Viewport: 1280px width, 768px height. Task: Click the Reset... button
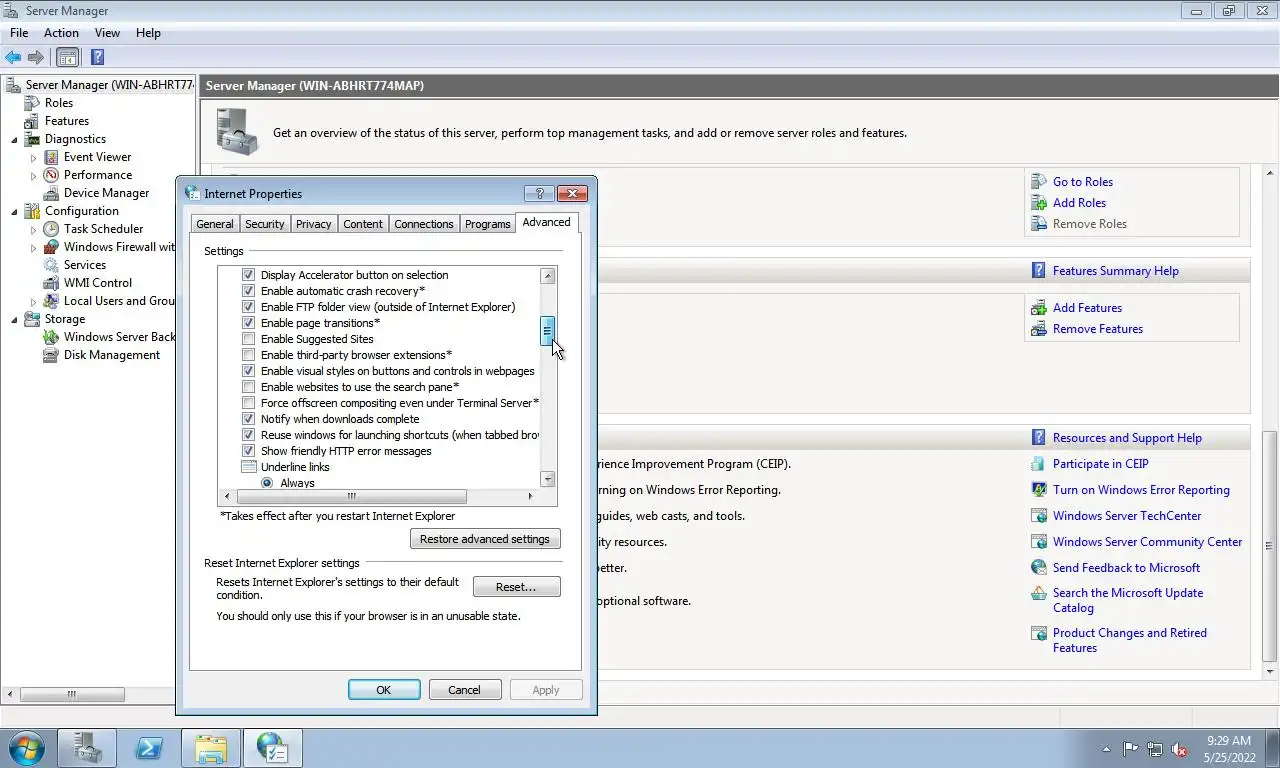tap(516, 587)
